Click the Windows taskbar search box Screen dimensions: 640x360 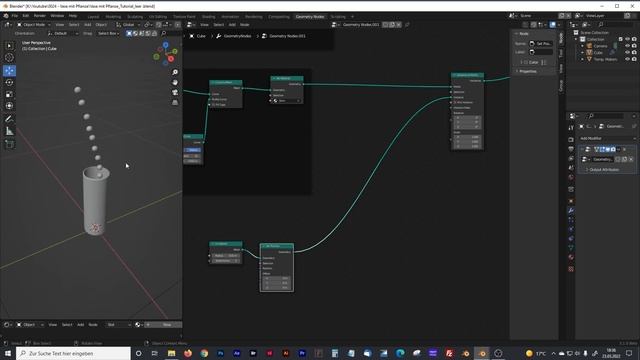73,353
